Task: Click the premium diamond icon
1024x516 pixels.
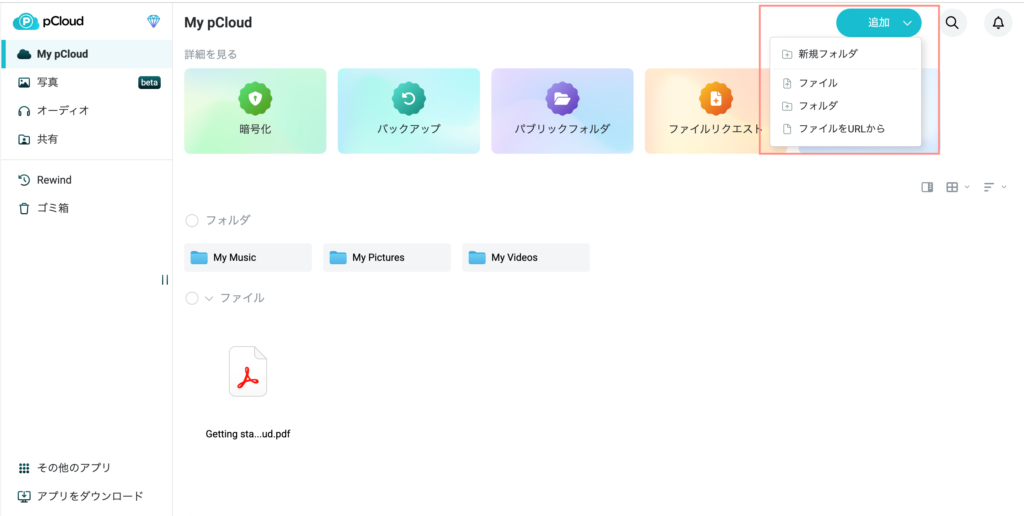Action: point(153,21)
